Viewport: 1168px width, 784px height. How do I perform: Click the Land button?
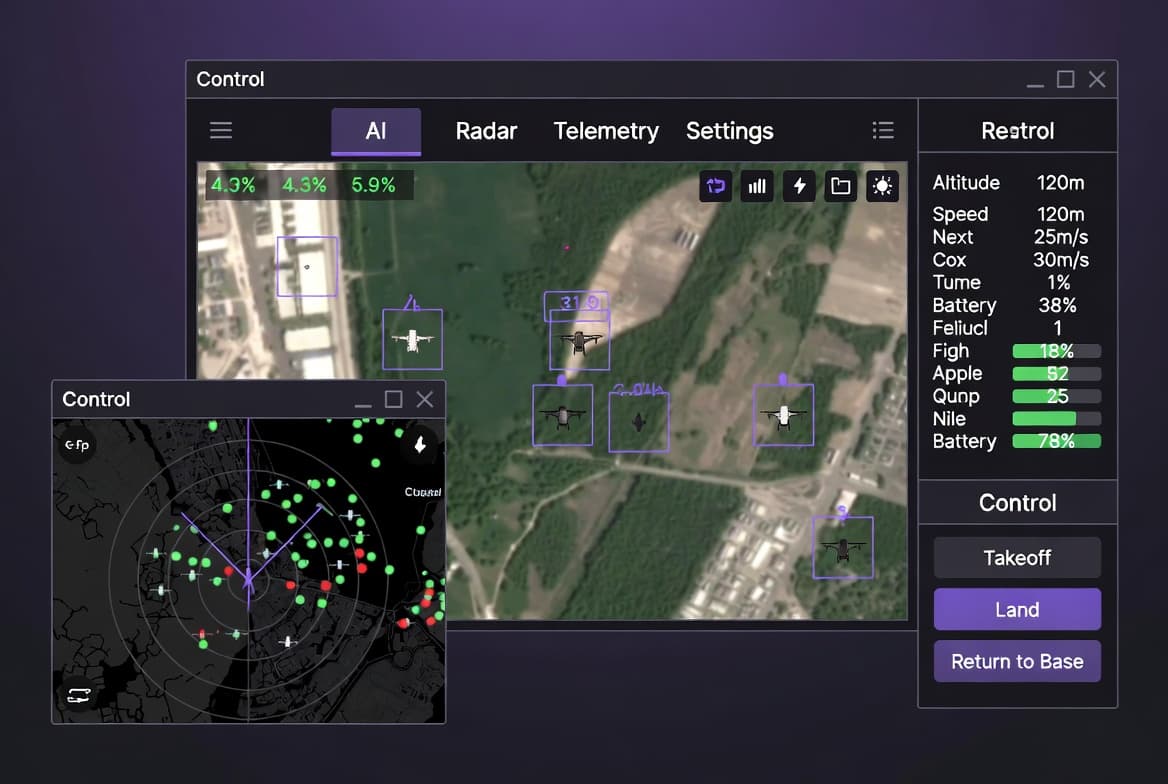[x=1017, y=610]
